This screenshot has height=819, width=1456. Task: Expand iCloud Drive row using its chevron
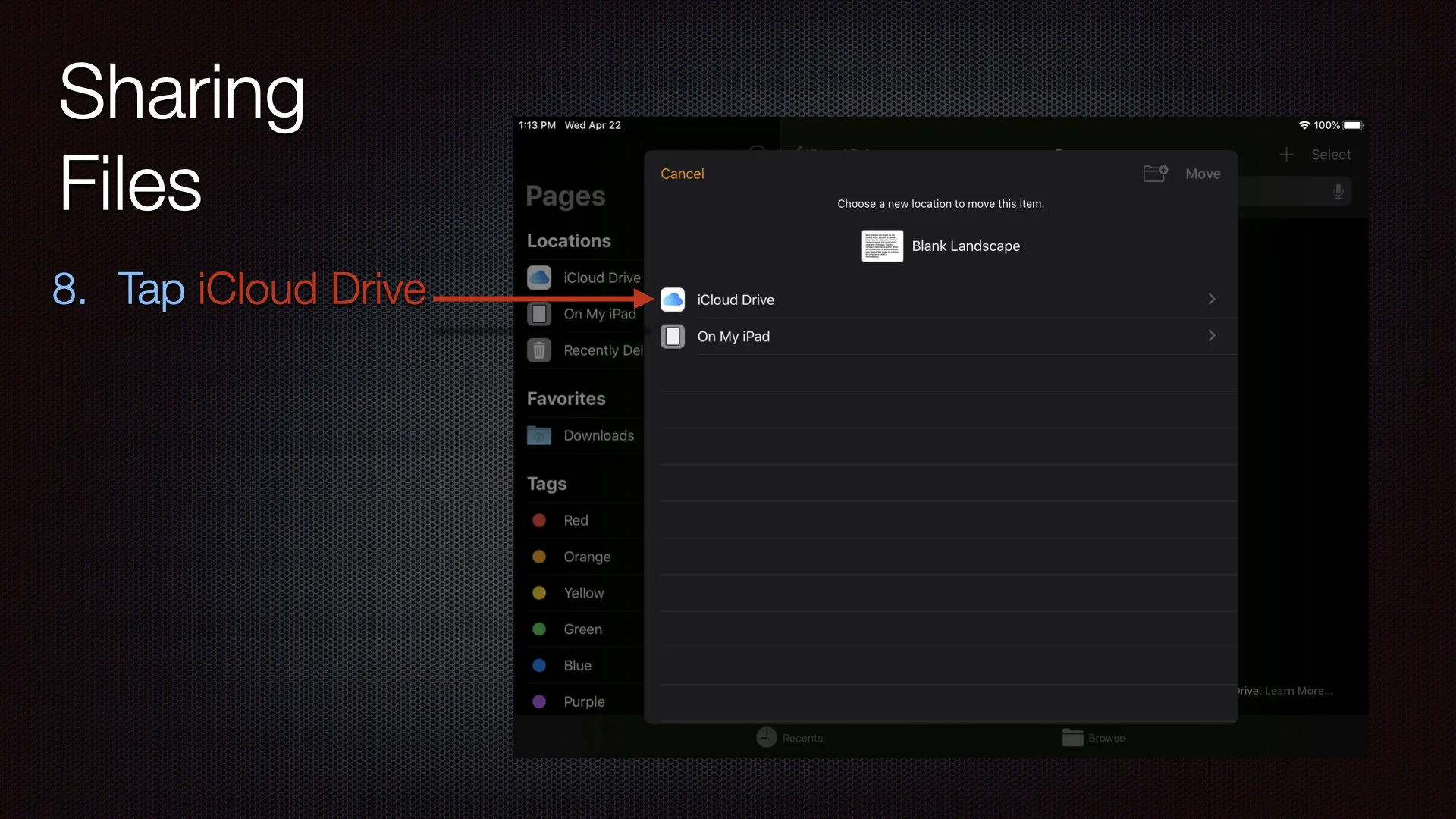(1211, 300)
